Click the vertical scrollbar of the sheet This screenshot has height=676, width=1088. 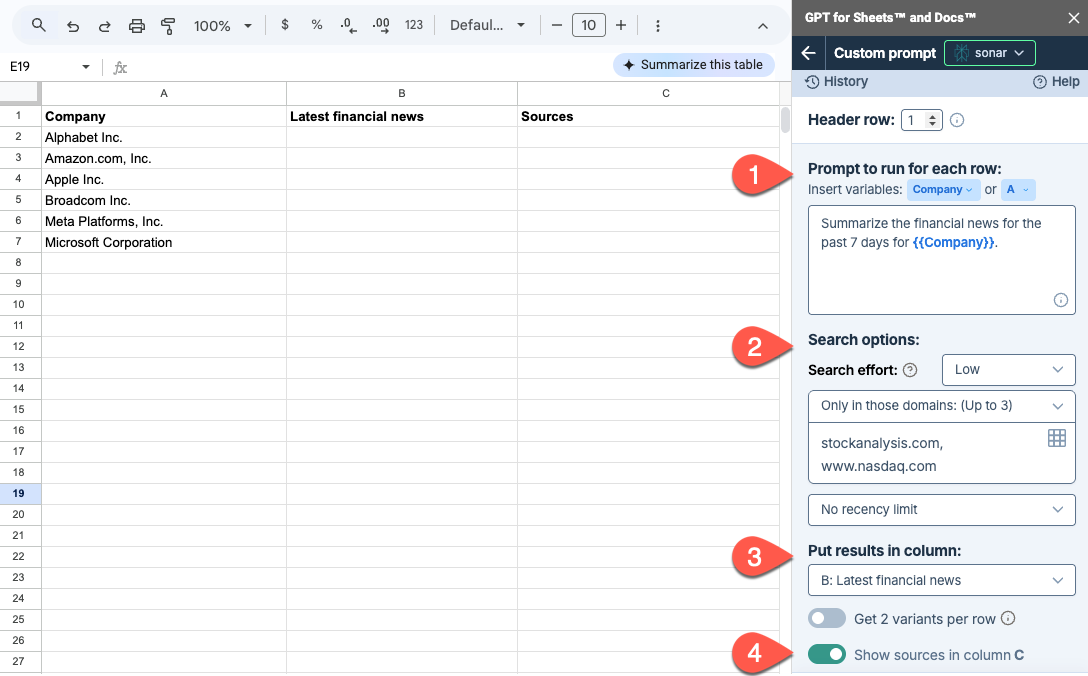(785, 119)
